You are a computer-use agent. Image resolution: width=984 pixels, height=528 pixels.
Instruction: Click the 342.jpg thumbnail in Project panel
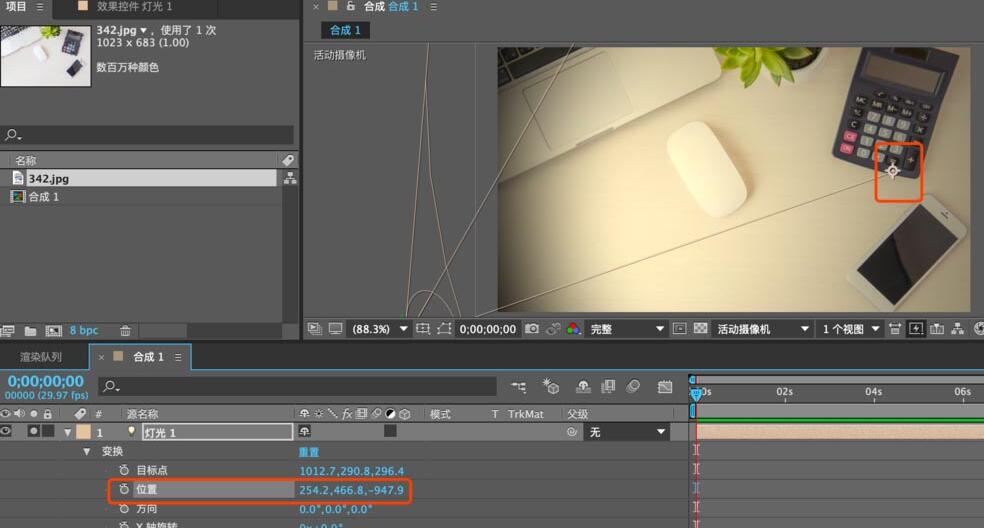click(x=46, y=56)
